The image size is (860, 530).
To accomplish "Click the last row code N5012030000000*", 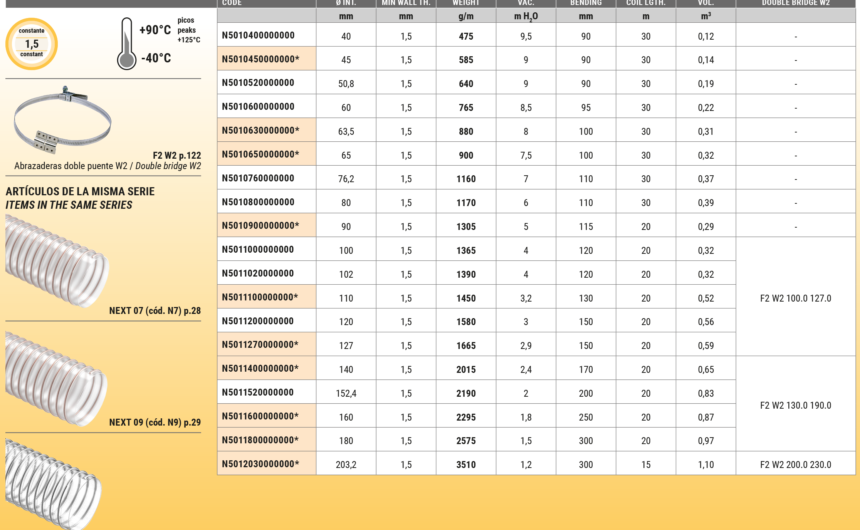I will tap(260, 464).
